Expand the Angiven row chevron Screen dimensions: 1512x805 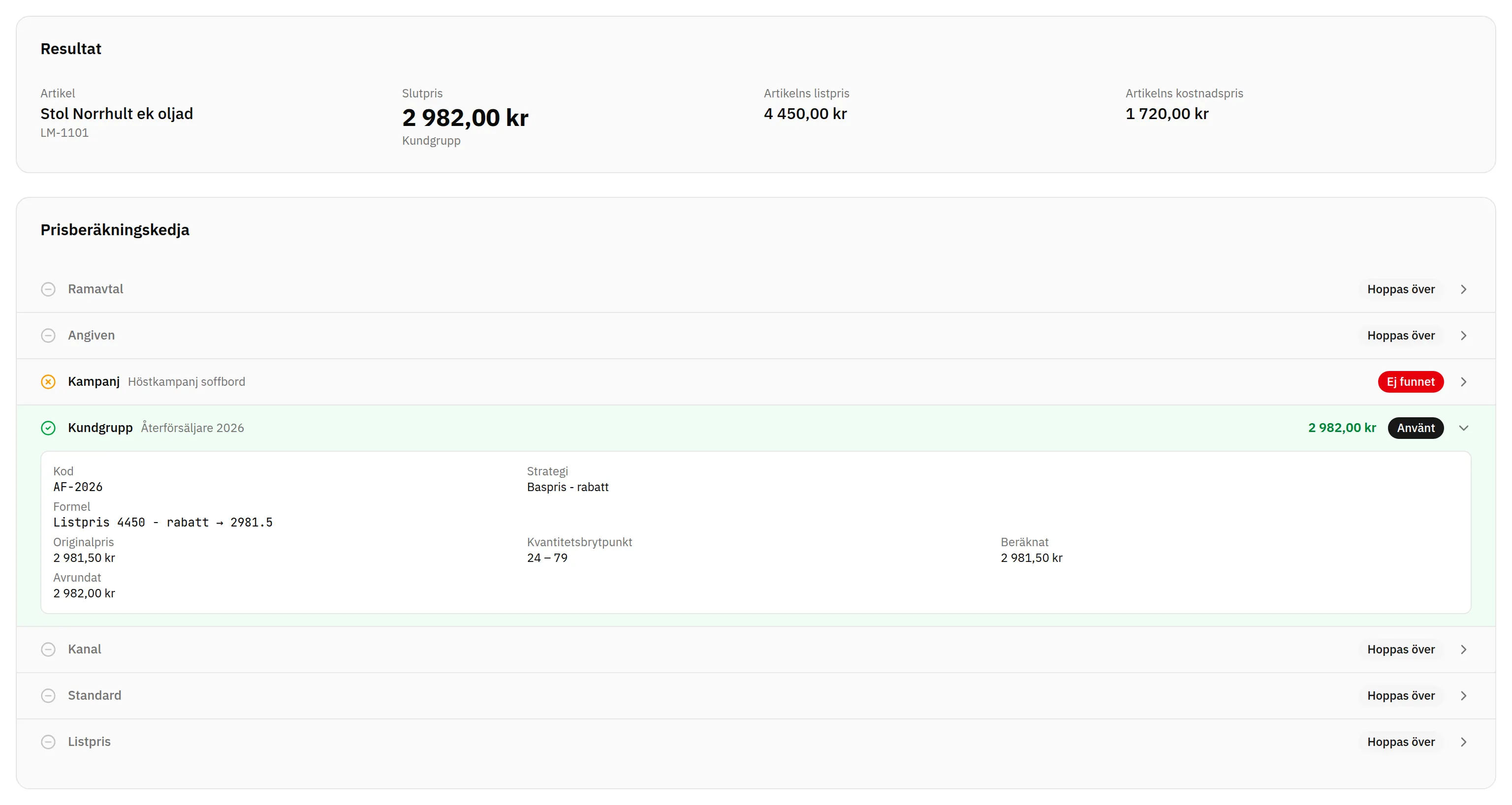pos(1463,336)
